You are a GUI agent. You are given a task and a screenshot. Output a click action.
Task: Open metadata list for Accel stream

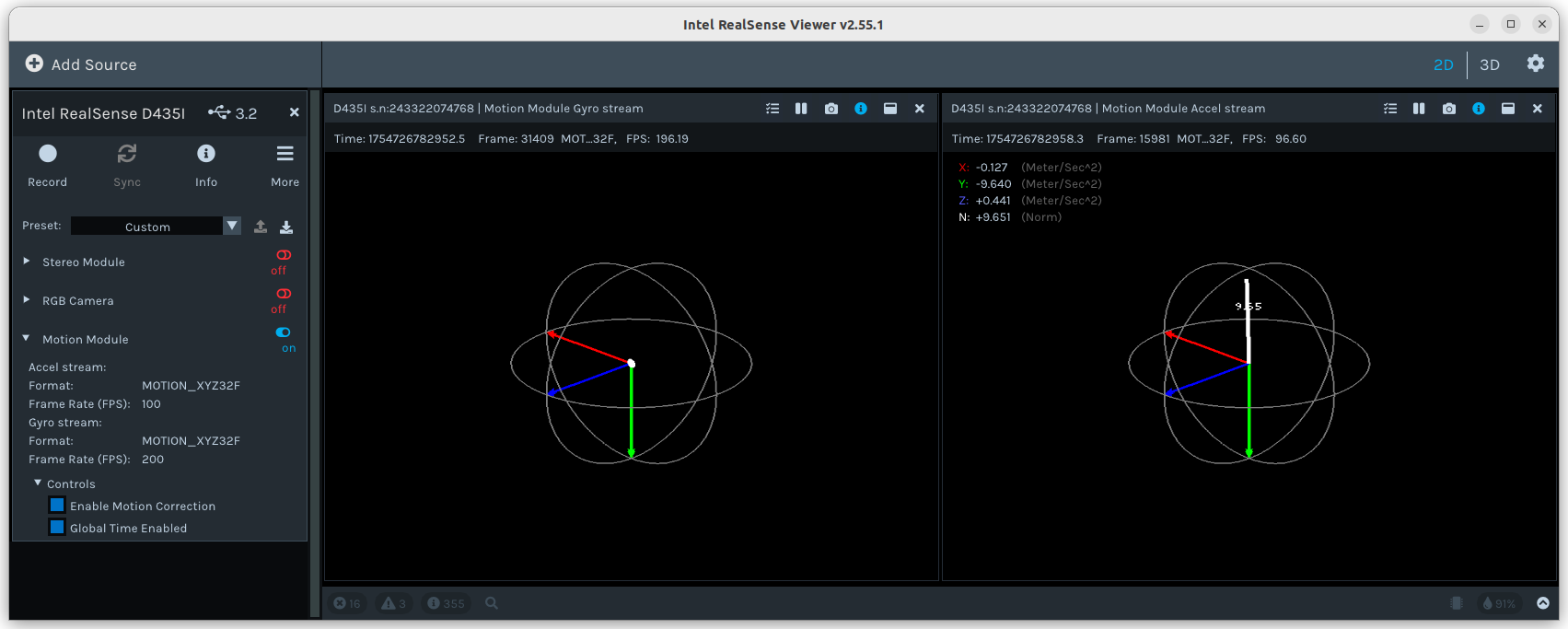click(x=1389, y=109)
